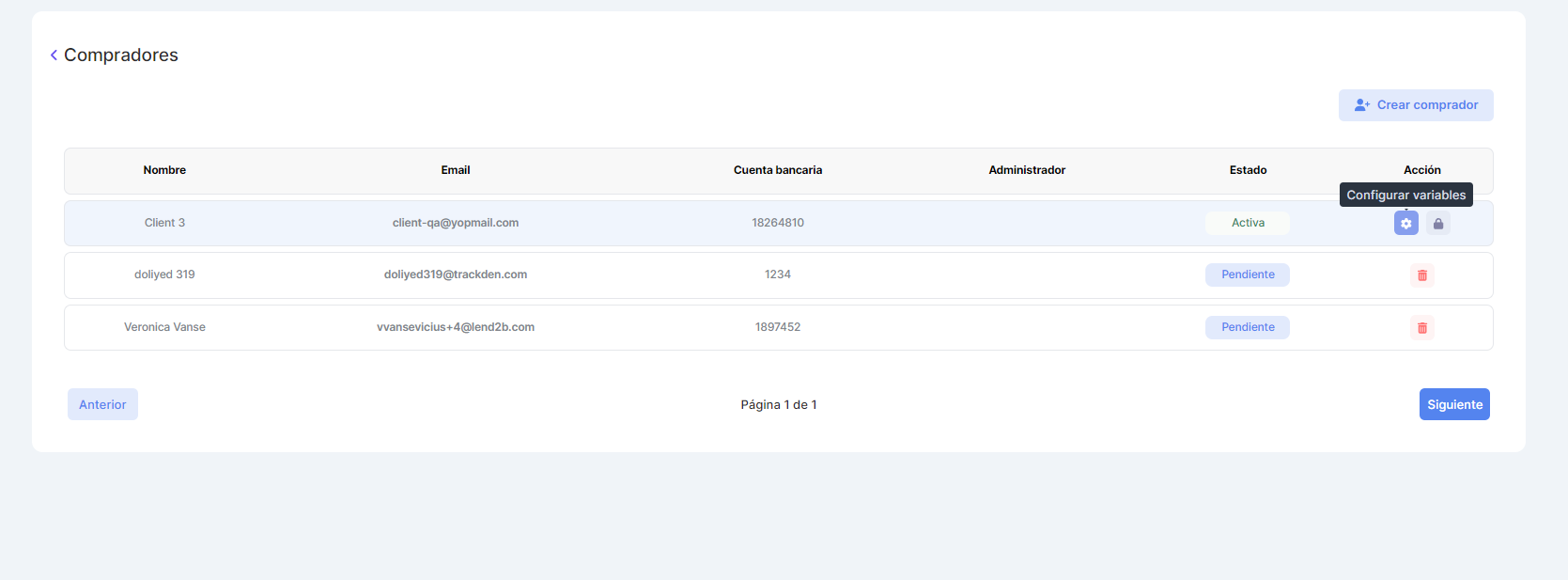Screen dimensions: 1568x580
Task: Click the lock icon for Client 3
Action: tap(1437, 224)
